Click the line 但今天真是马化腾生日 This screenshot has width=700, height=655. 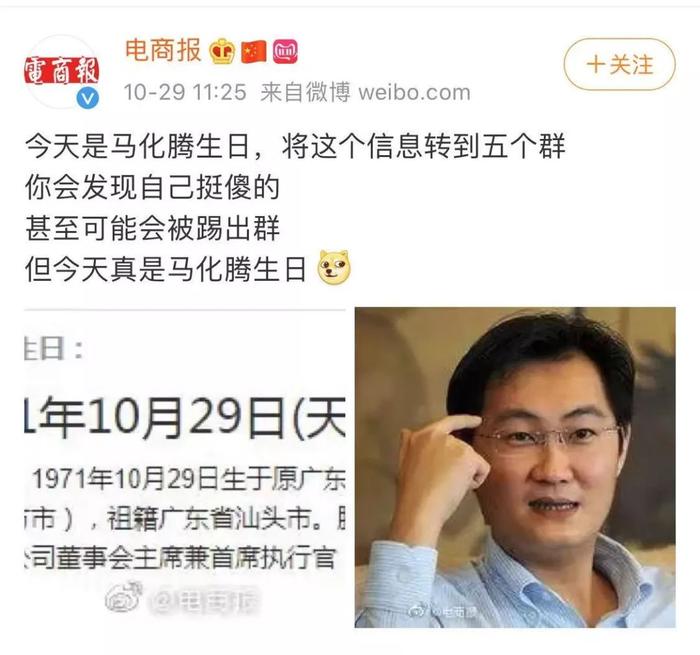(x=166, y=269)
